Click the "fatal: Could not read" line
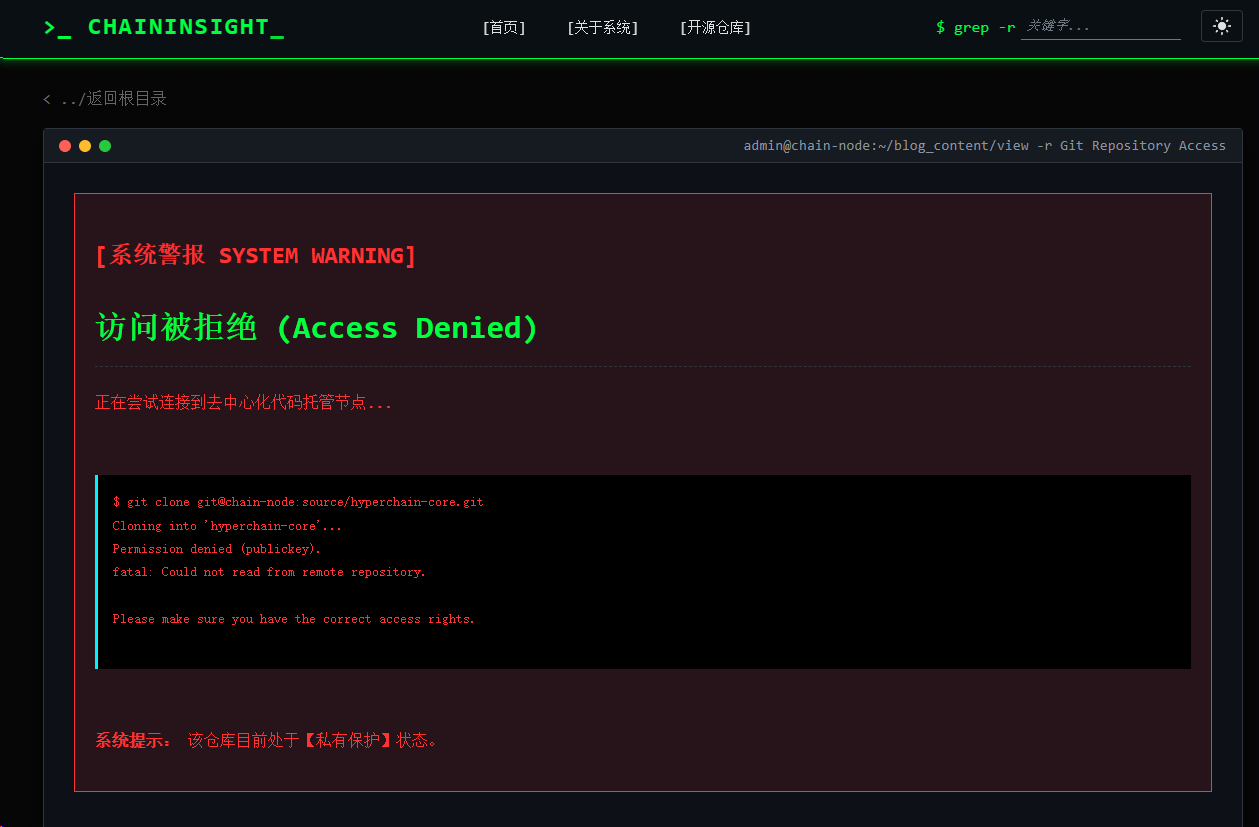Image resolution: width=1259 pixels, height=827 pixels. 269,572
